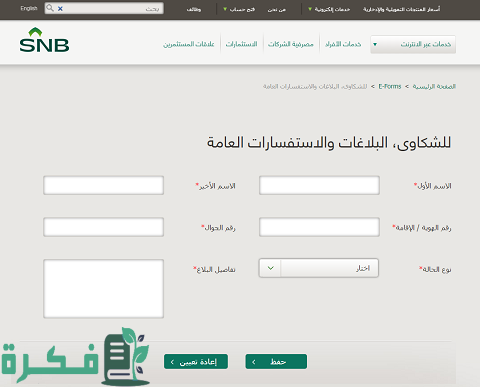Click the رقم الهوية / الإقامة field

pyautogui.click(x=319, y=227)
